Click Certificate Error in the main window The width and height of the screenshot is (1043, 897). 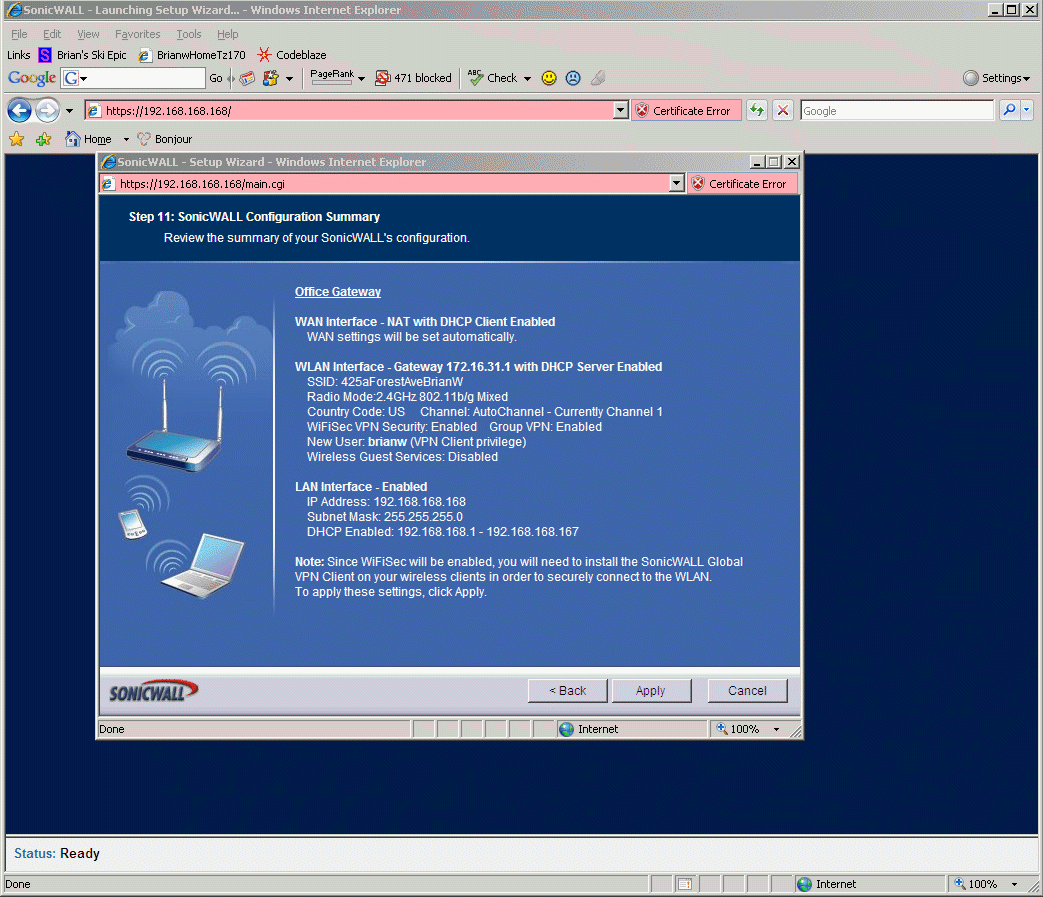point(685,110)
